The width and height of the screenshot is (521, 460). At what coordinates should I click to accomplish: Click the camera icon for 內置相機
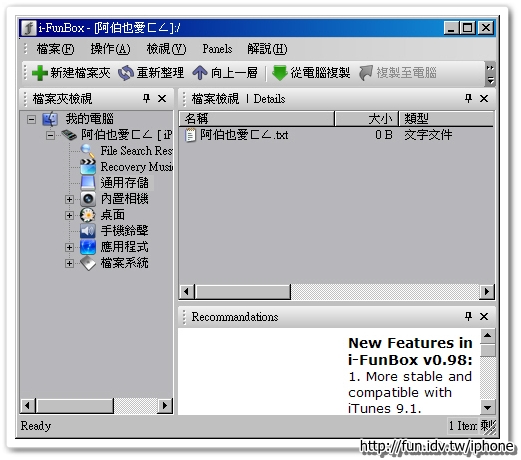(88, 199)
